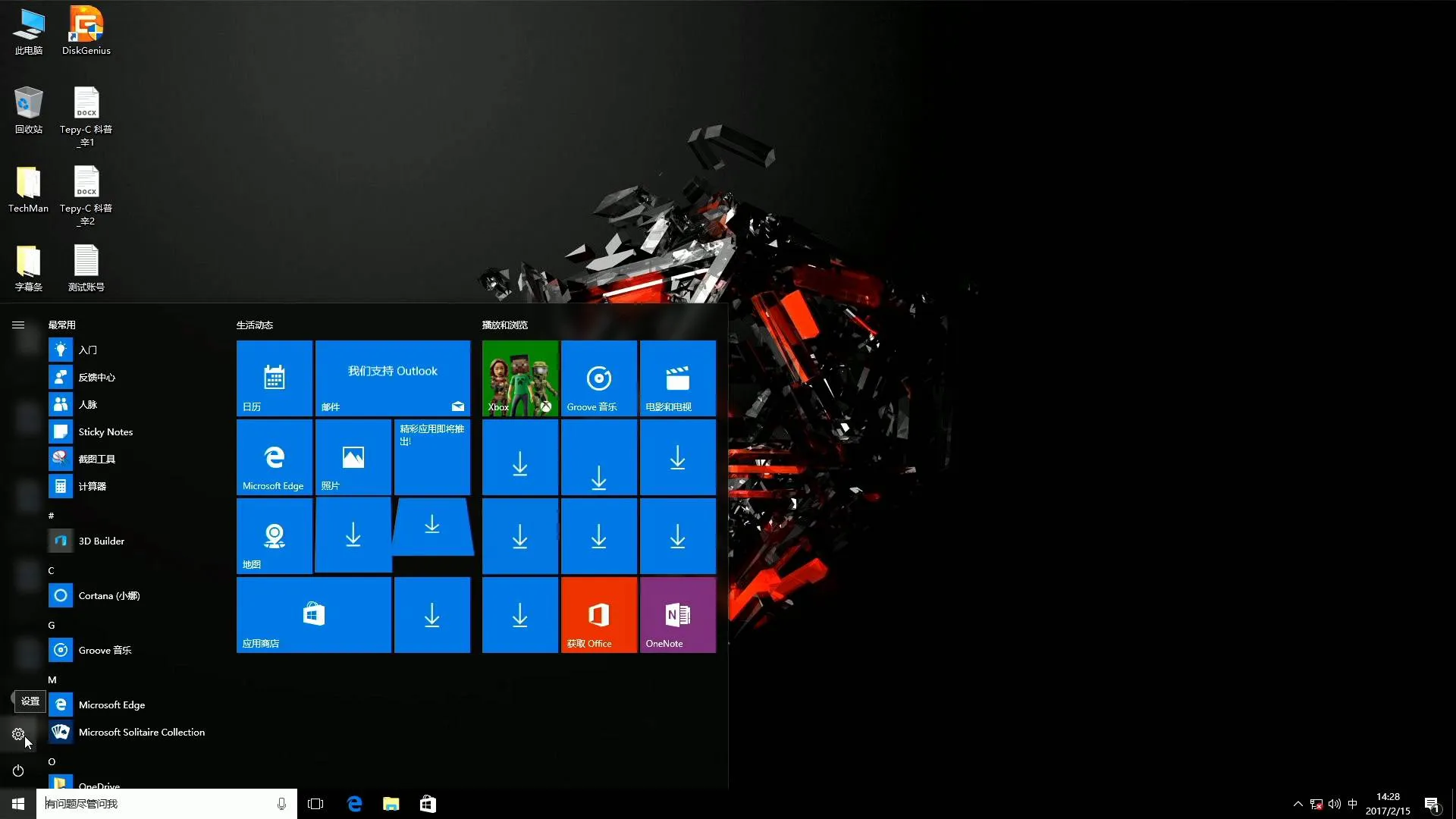This screenshot has width=1456, height=819.
Task: Open the Xbox tile
Action: pyautogui.click(x=520, y=378)
